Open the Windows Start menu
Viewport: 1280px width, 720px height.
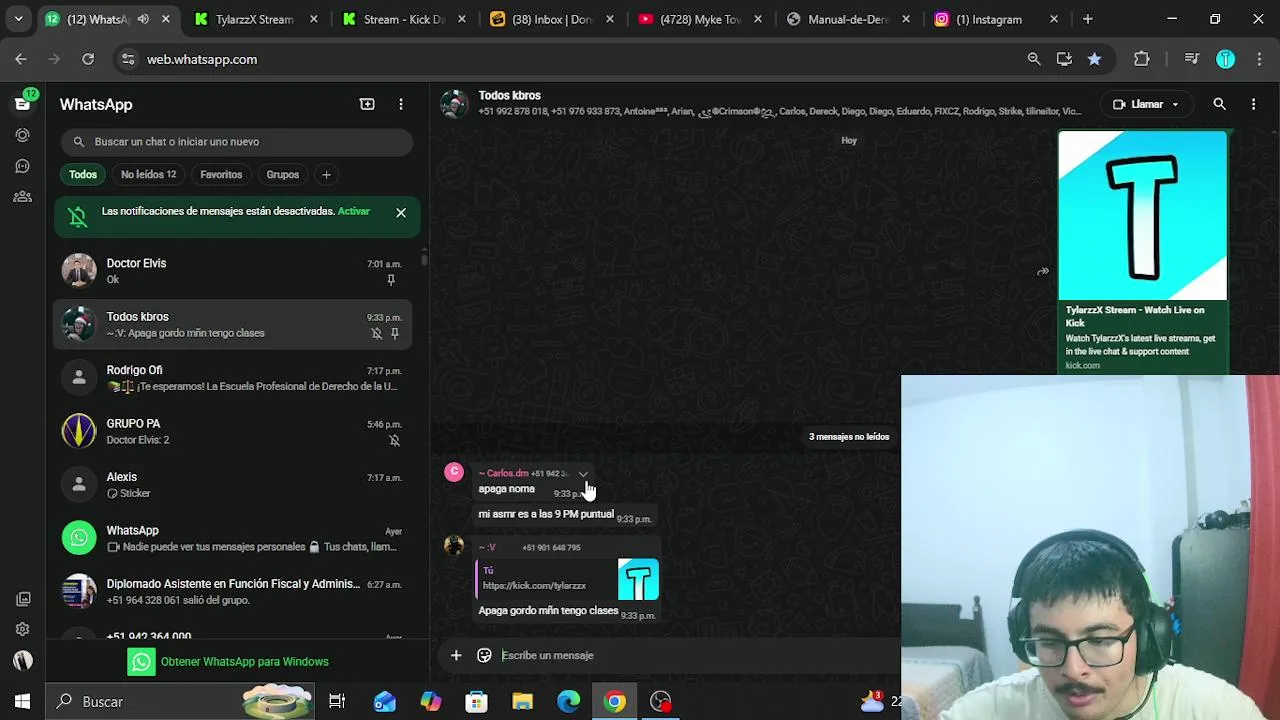point(22,701)
